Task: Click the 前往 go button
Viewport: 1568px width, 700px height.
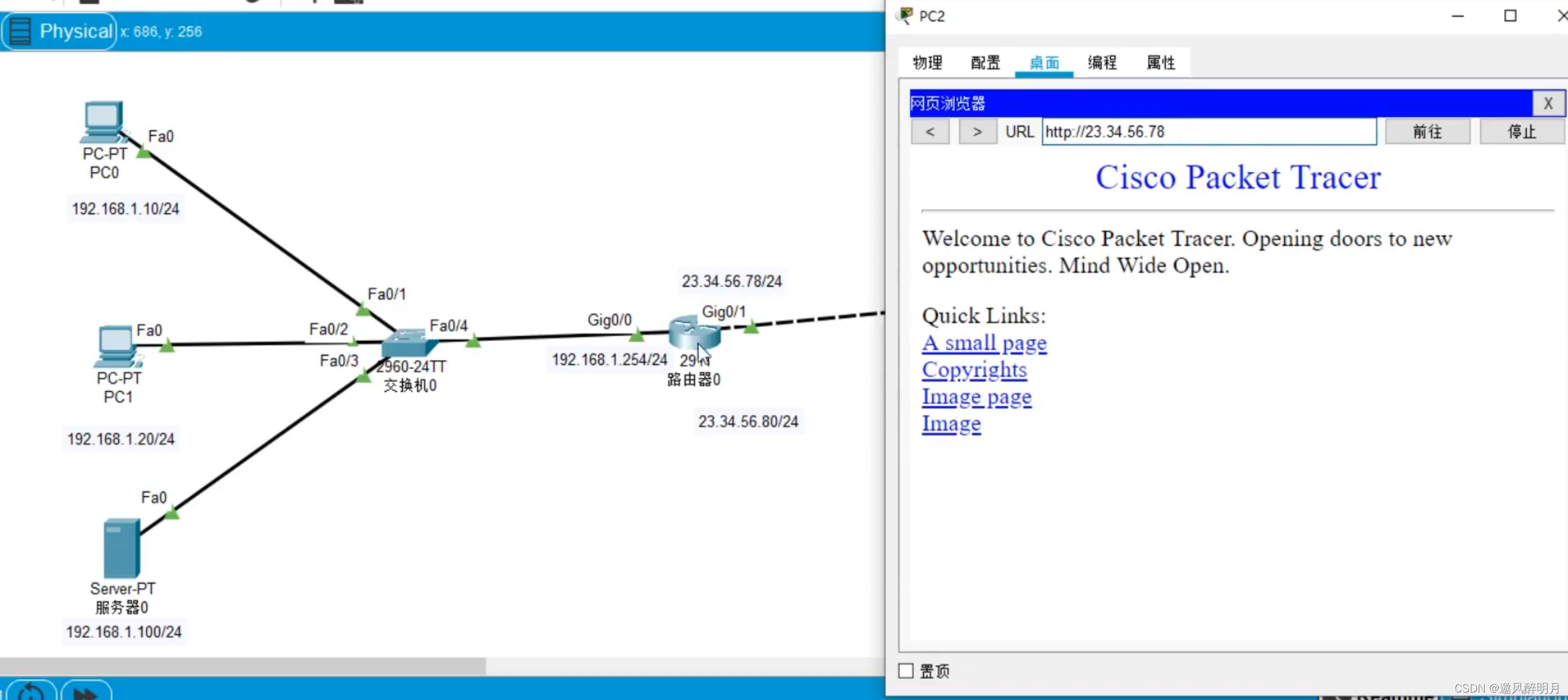Action: click(1427, 132)
